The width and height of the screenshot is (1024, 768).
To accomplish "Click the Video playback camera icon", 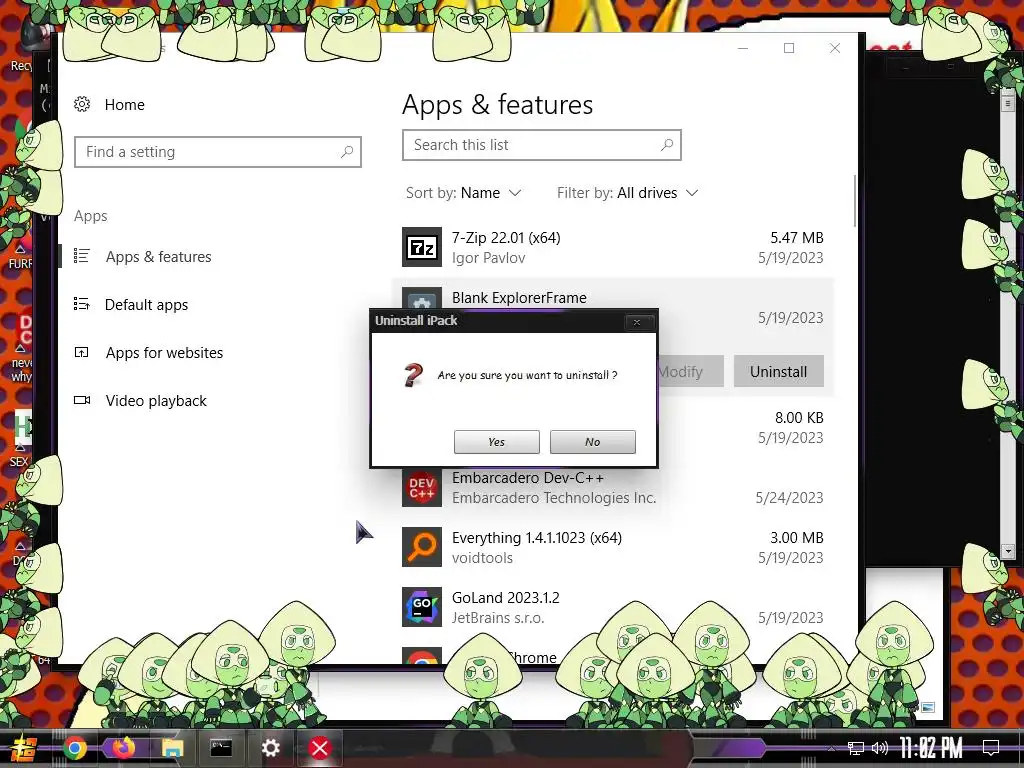I will point(82,400).
